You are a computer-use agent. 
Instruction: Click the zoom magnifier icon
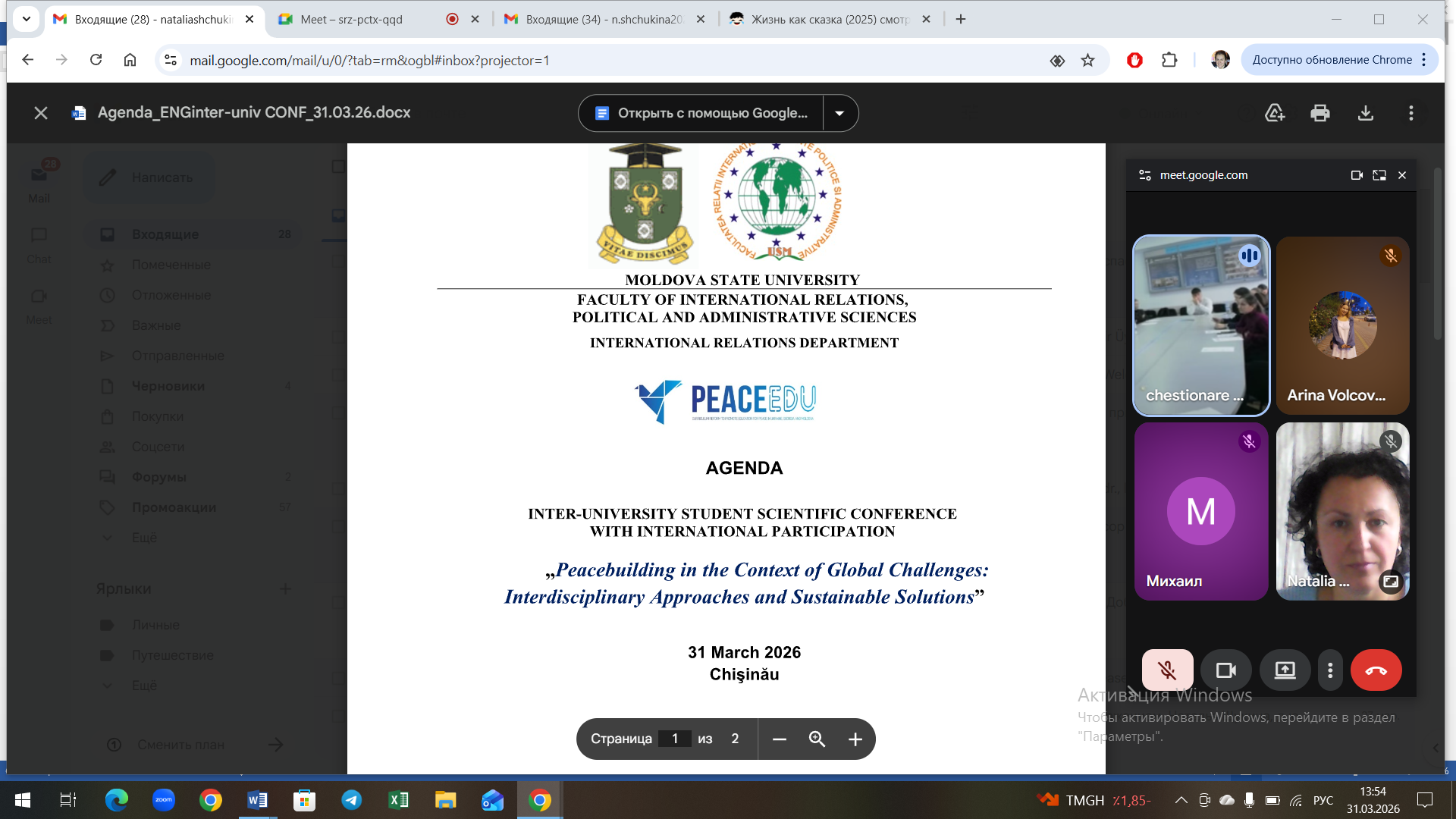pyautogui.click(x=817, y=739)
